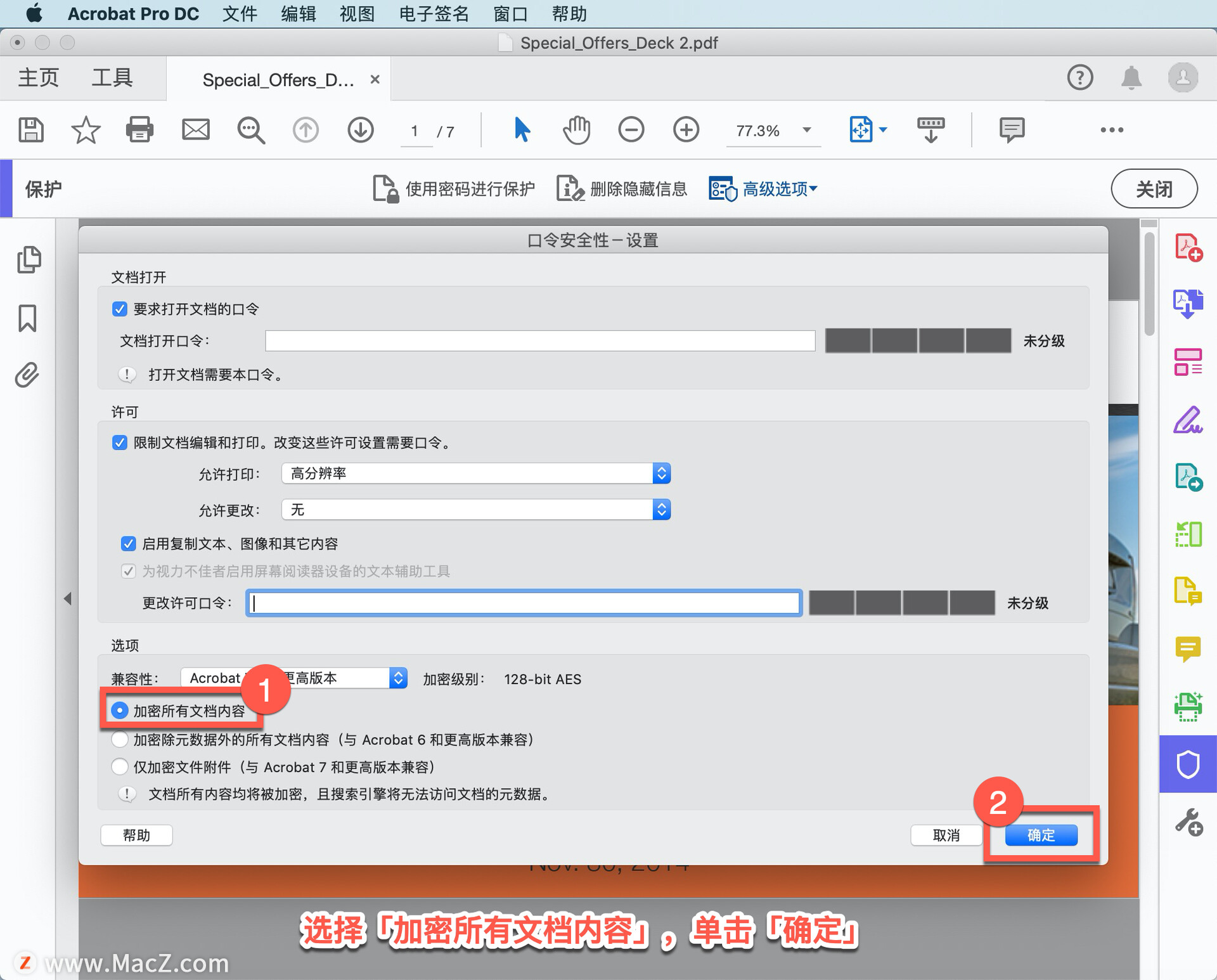Open the 帮助 menu
1217x980 pixels.
coord(569,13)
